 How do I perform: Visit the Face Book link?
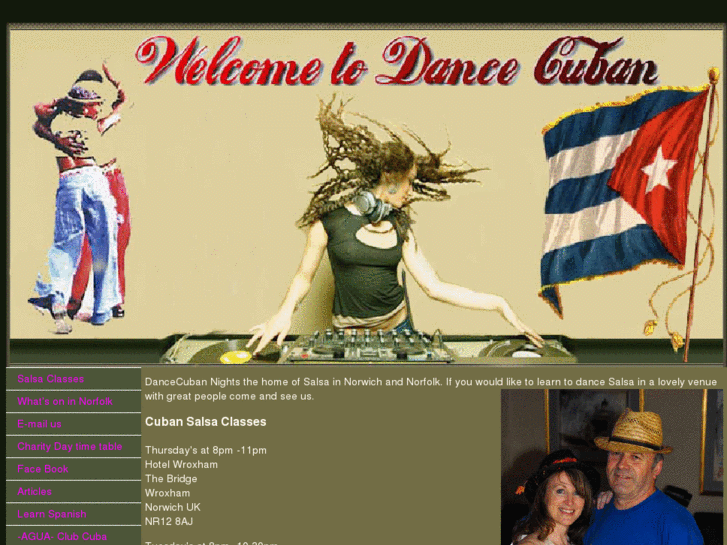click(x=43, y=469)
